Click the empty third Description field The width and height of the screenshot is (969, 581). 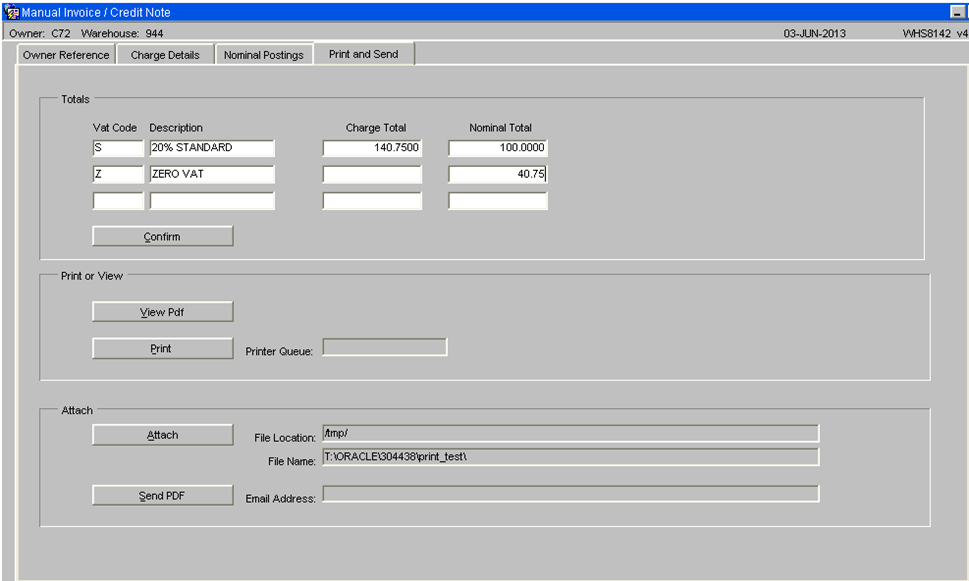[x=212, y=201]
